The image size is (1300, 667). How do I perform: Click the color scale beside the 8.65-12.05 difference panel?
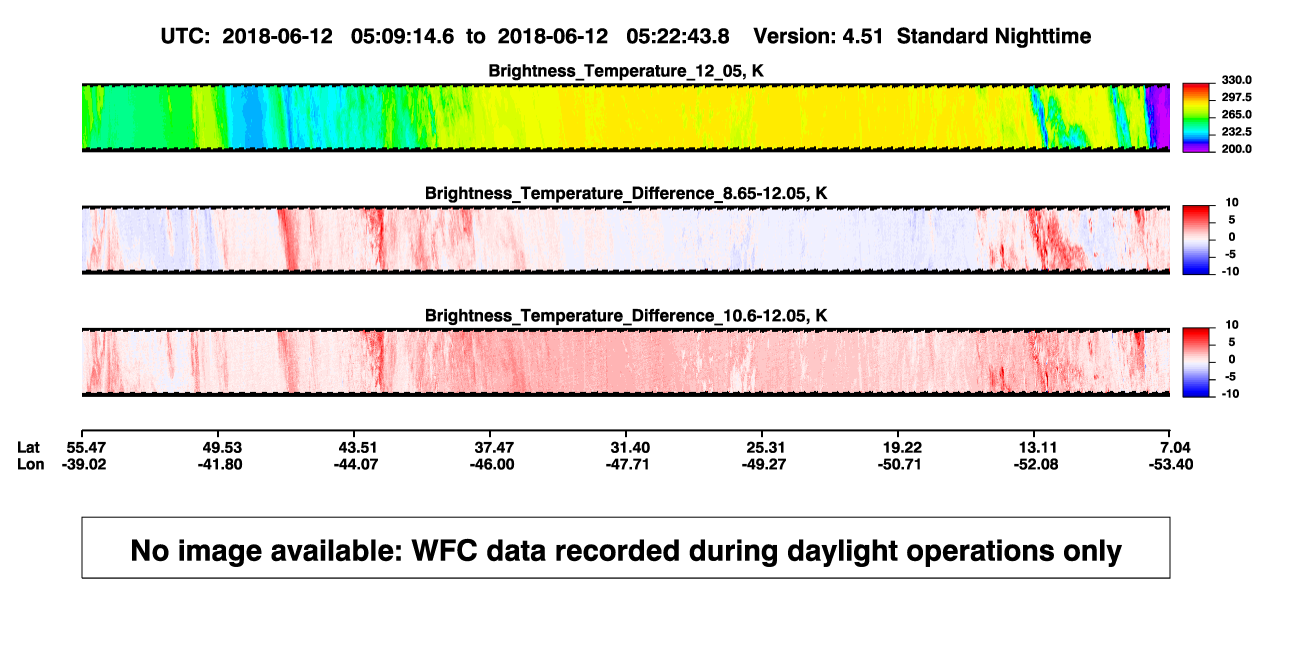point(1196,239)
